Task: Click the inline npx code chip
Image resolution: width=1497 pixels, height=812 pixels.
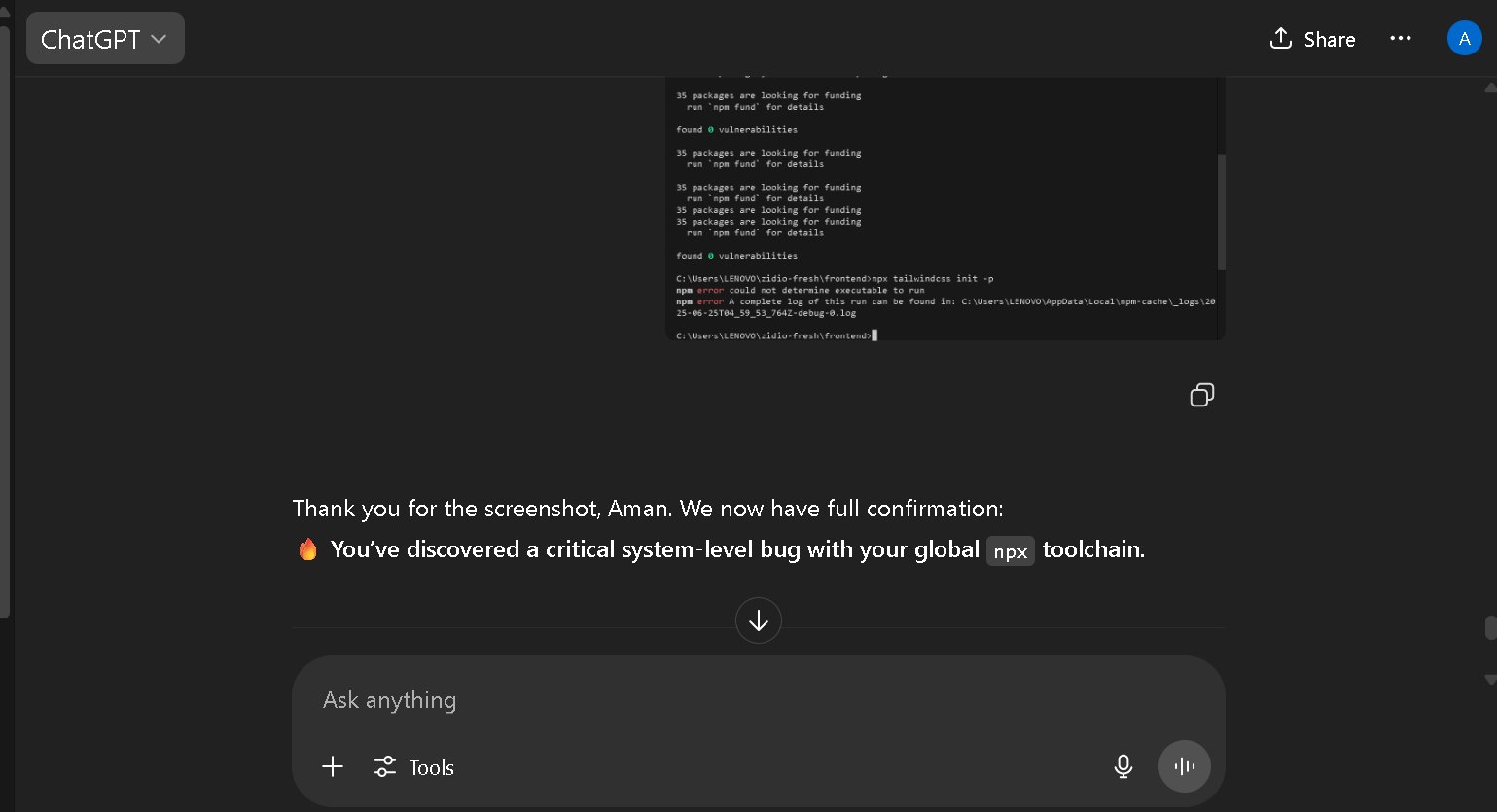Action: coord(1011,551)
